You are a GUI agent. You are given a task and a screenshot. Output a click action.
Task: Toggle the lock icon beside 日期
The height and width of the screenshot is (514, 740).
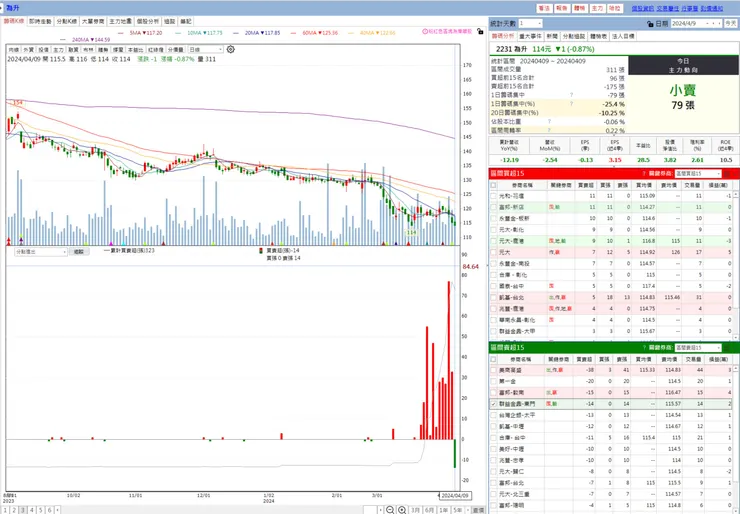click(650, 24)
